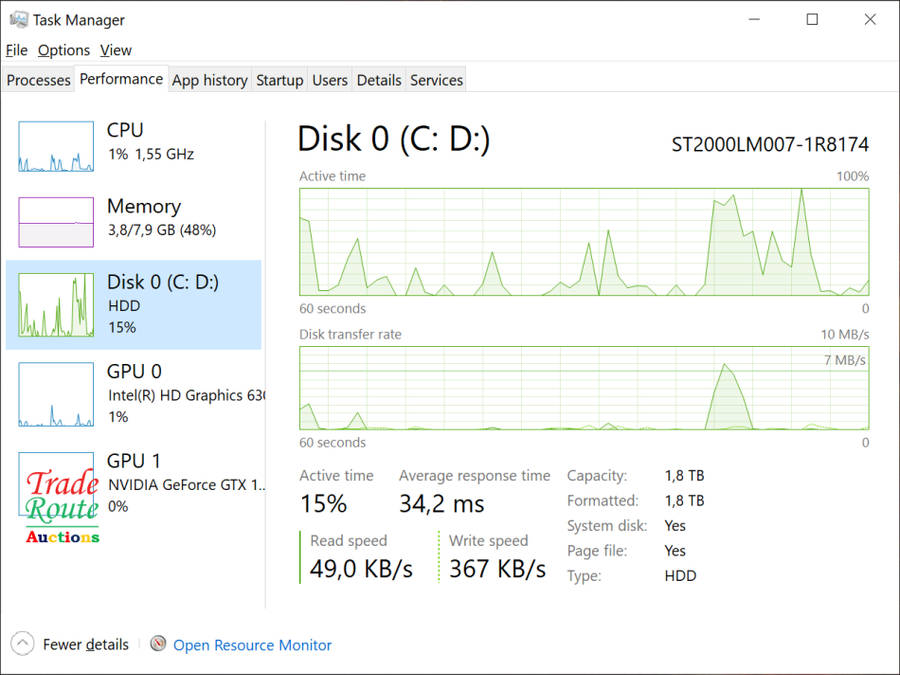Select the Memory usage graph thumbnail
The width and height of the screenshot is (900, 675).
(x=55, y=222)
